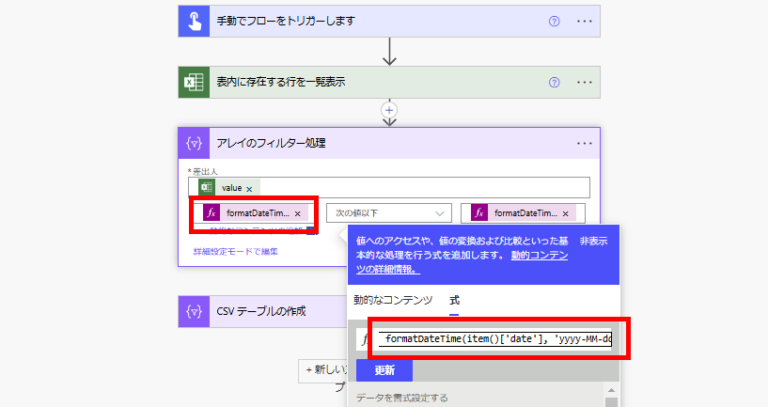
Task: Click the manual trigger hand icon
Action: 195,21
